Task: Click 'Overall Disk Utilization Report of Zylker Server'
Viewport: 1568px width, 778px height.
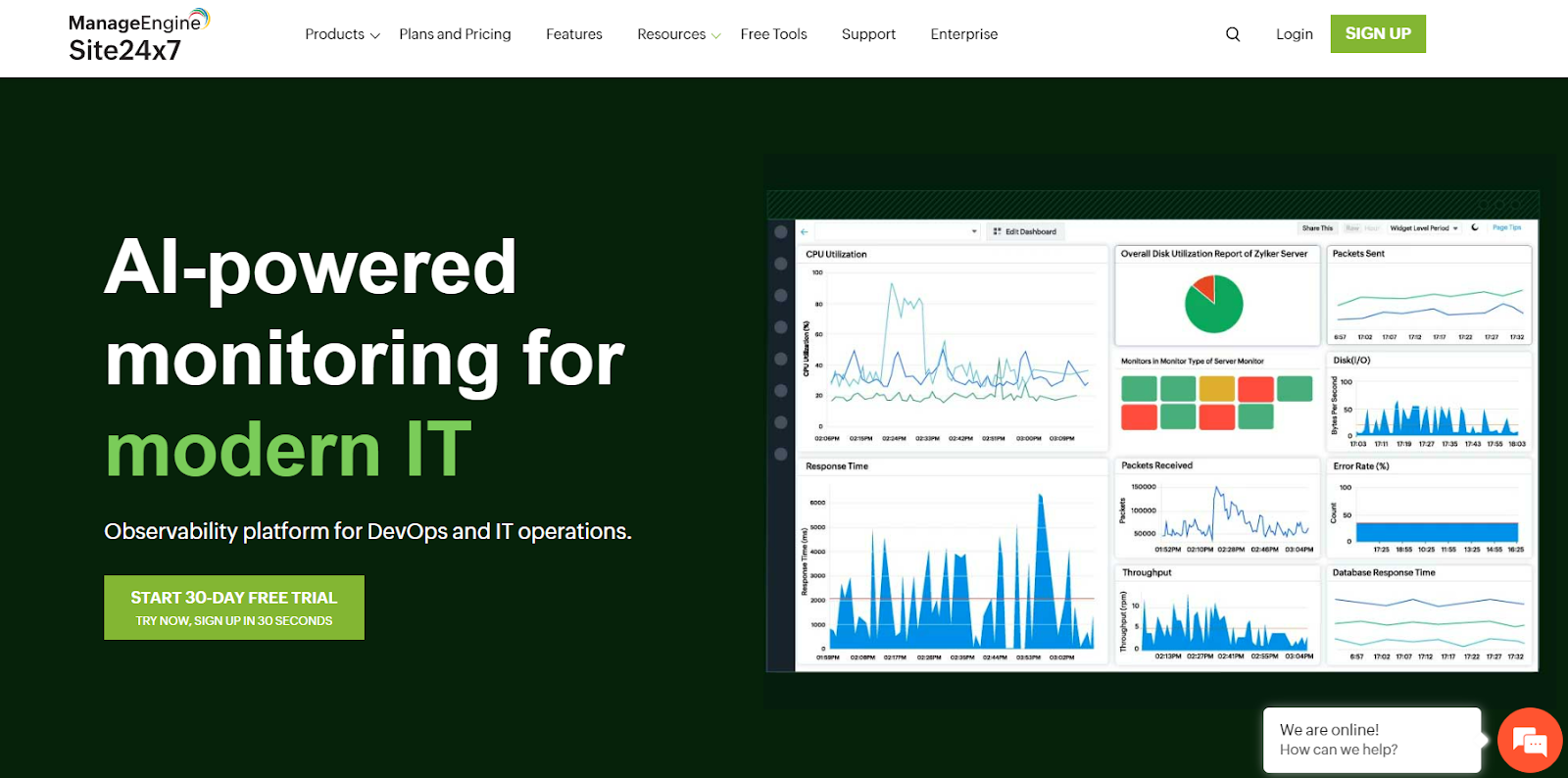Action: tap(1214, 254)
